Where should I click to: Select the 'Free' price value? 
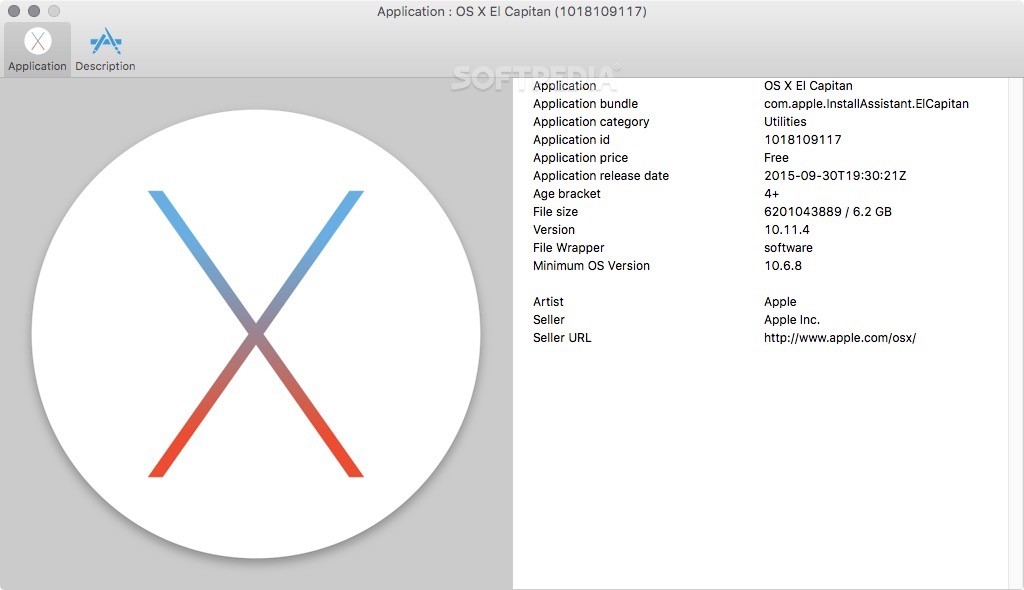(x=776, y=157)
